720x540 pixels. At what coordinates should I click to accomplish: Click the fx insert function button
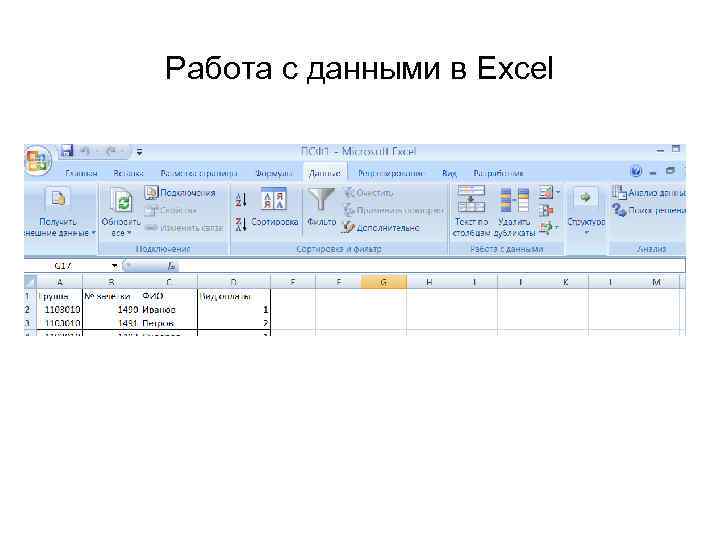(171, 266)
